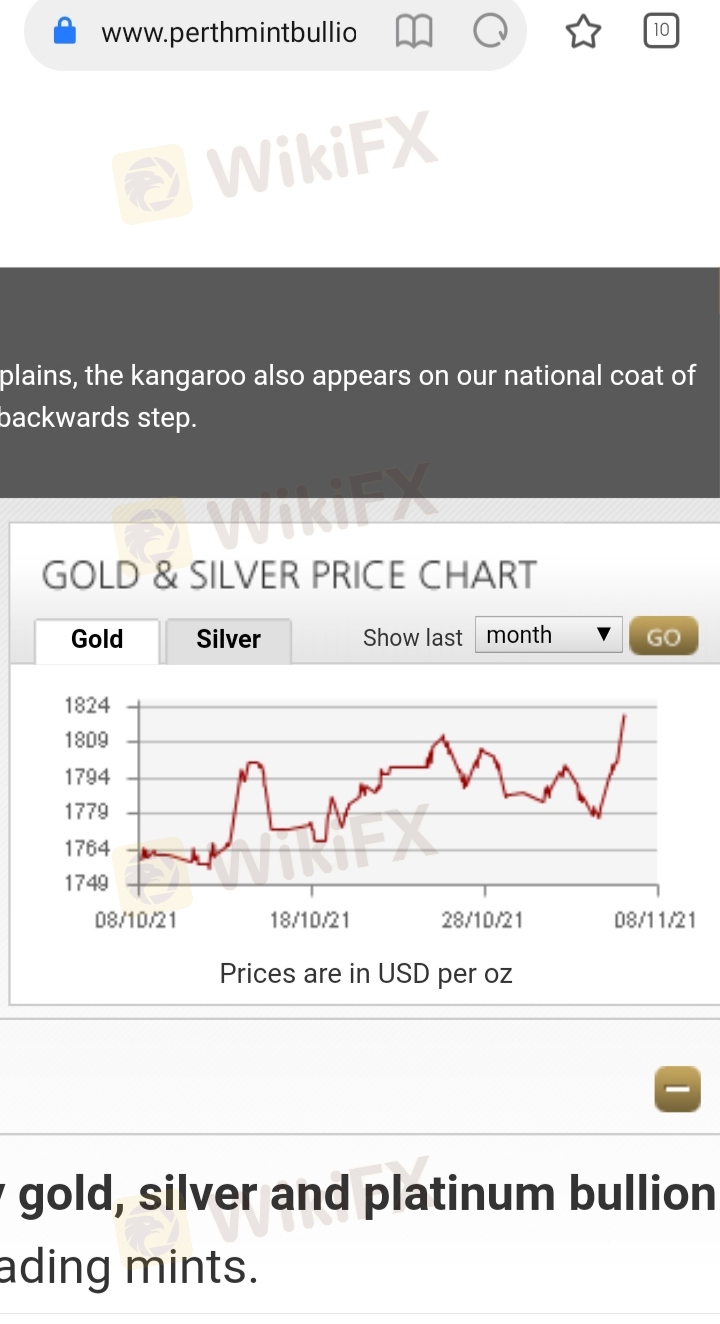Reload the page with the circular arrow icon

pos(490,32)
